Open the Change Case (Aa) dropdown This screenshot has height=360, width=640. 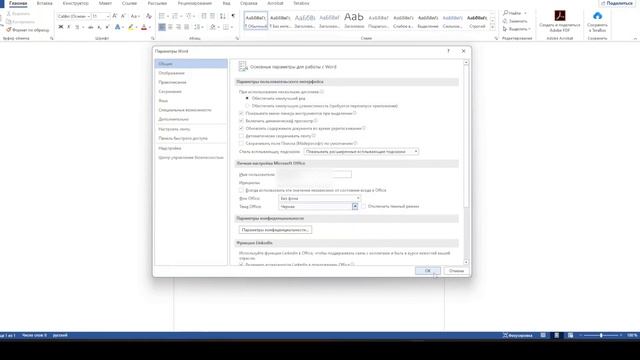click(x=135, y=16)
